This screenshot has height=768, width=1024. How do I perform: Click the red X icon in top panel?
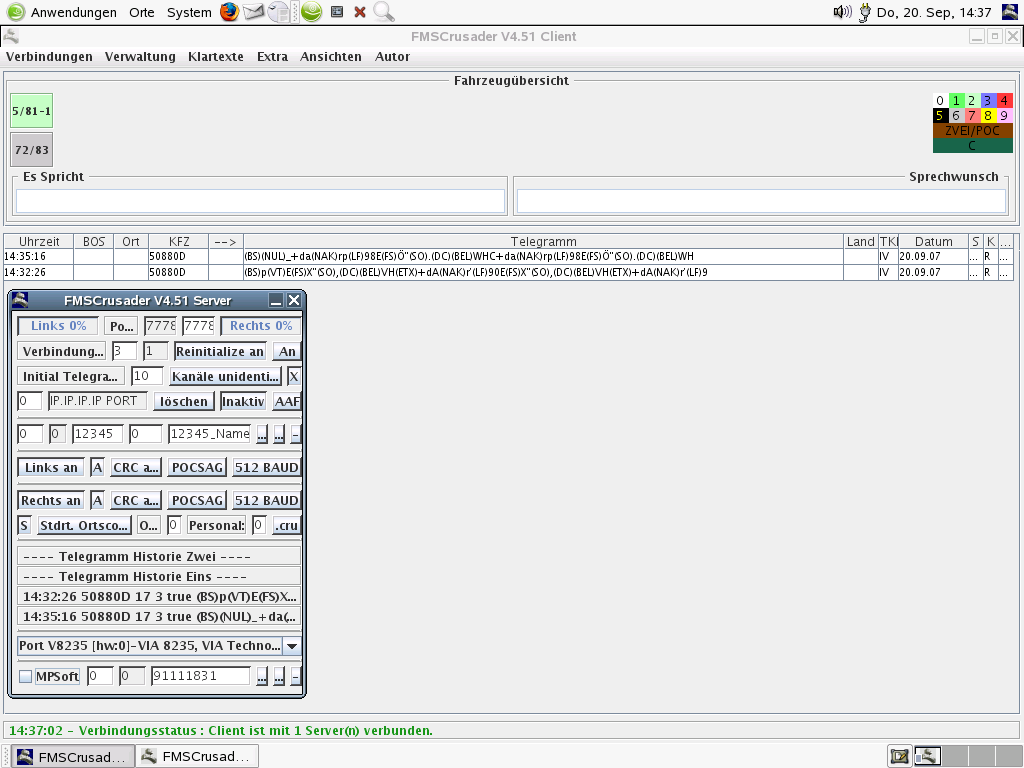click(x=360, y=13)
